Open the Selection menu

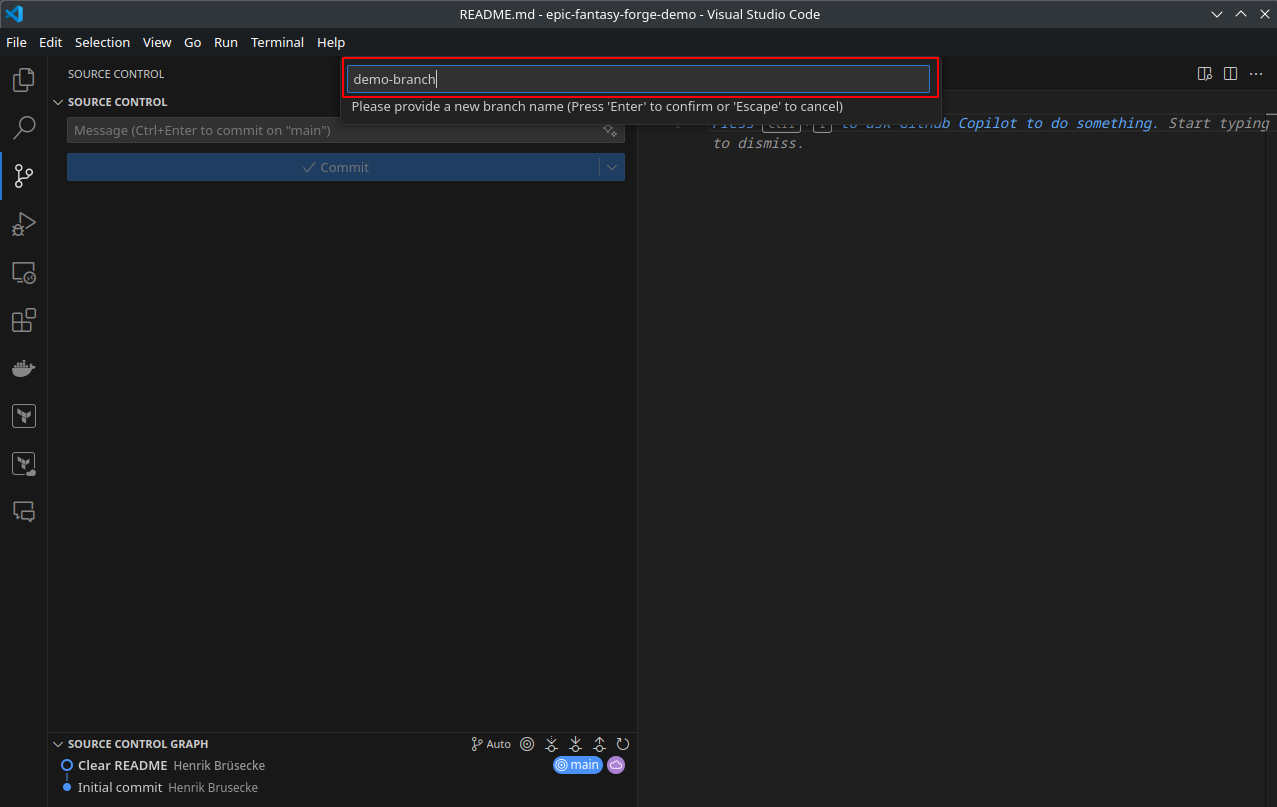[x=102, y=42]
